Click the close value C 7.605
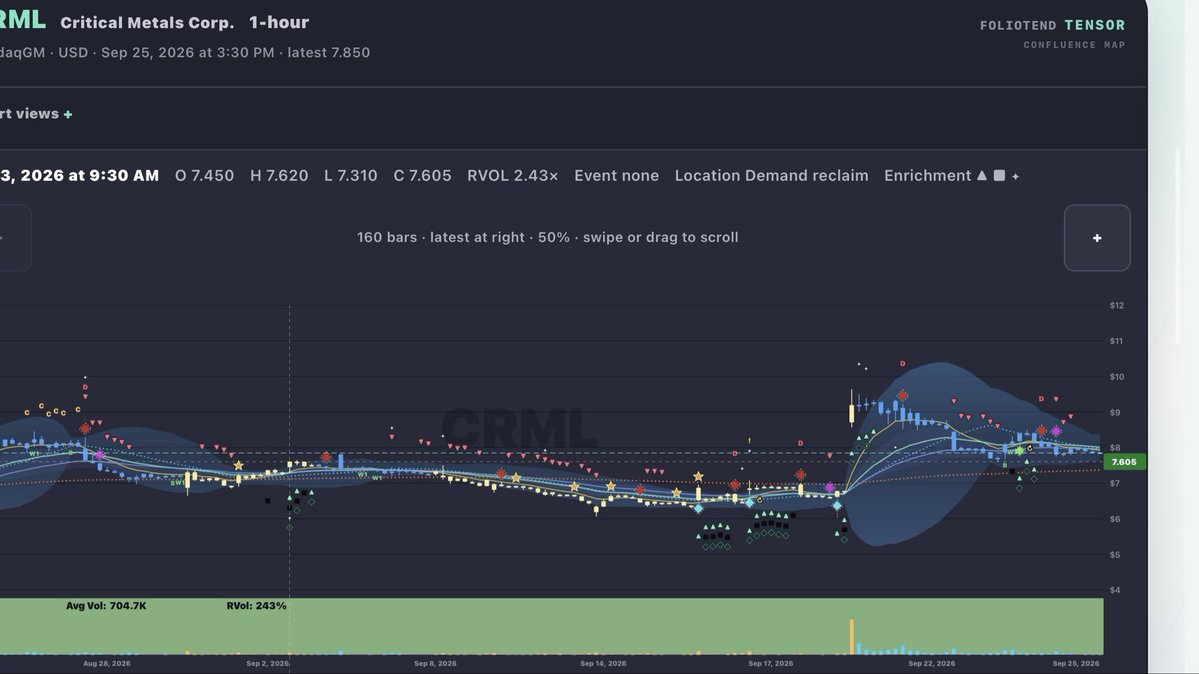The image size is (1199, 674). coord(422,175)
